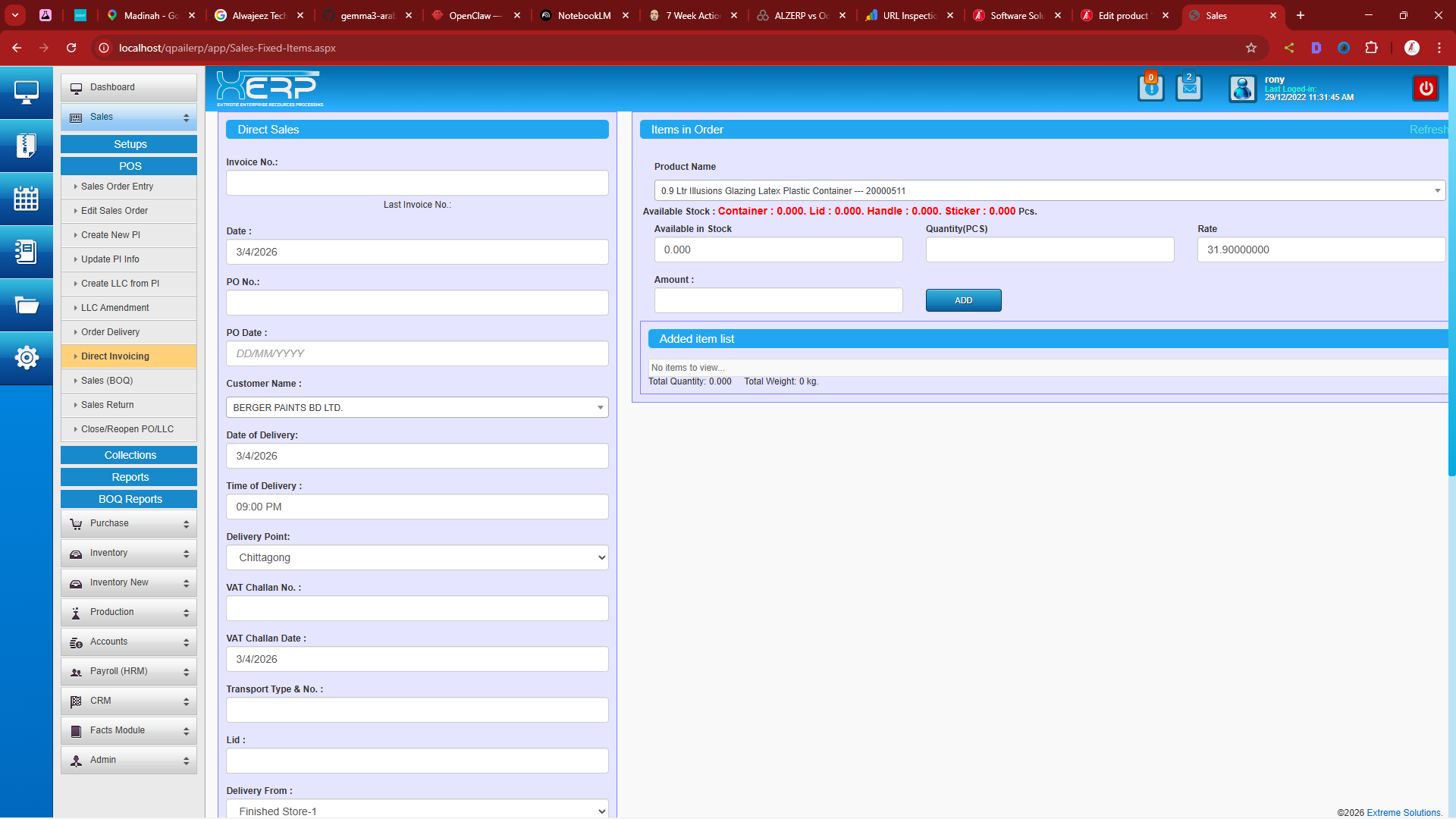
Task: Open the Product Name dropdown
Action: [x=1049, y=190]
